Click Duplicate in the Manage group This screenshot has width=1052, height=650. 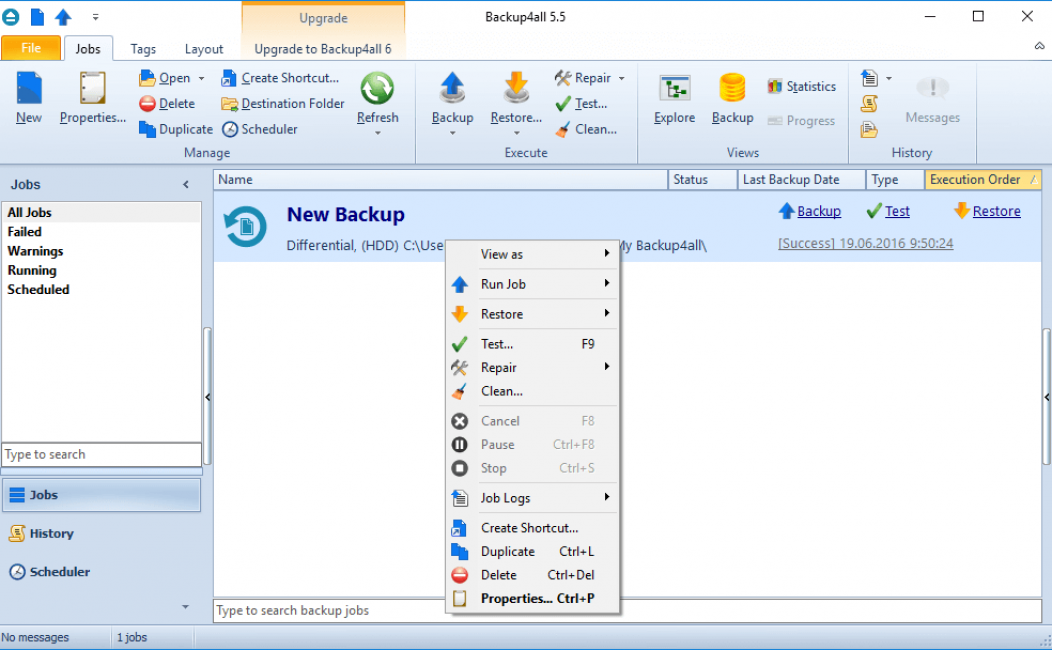(x=176, y=129)
